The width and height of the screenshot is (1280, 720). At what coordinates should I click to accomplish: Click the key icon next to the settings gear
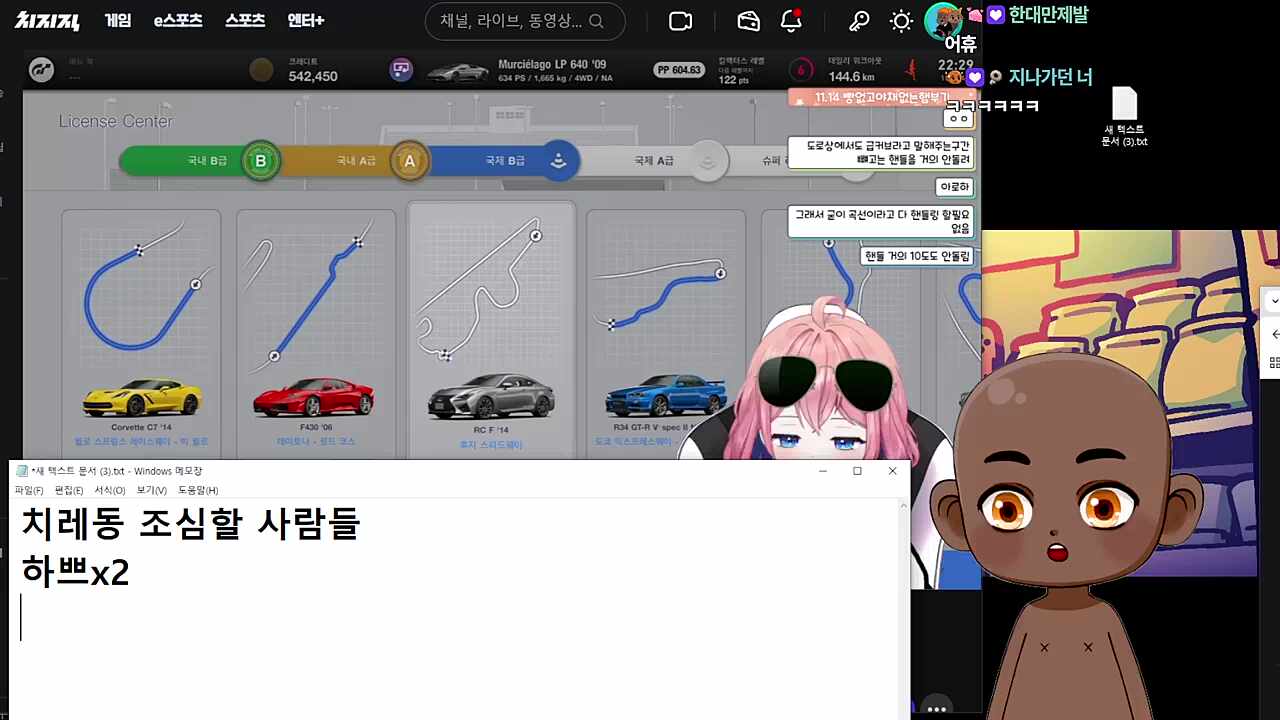(x=858, y=20)
